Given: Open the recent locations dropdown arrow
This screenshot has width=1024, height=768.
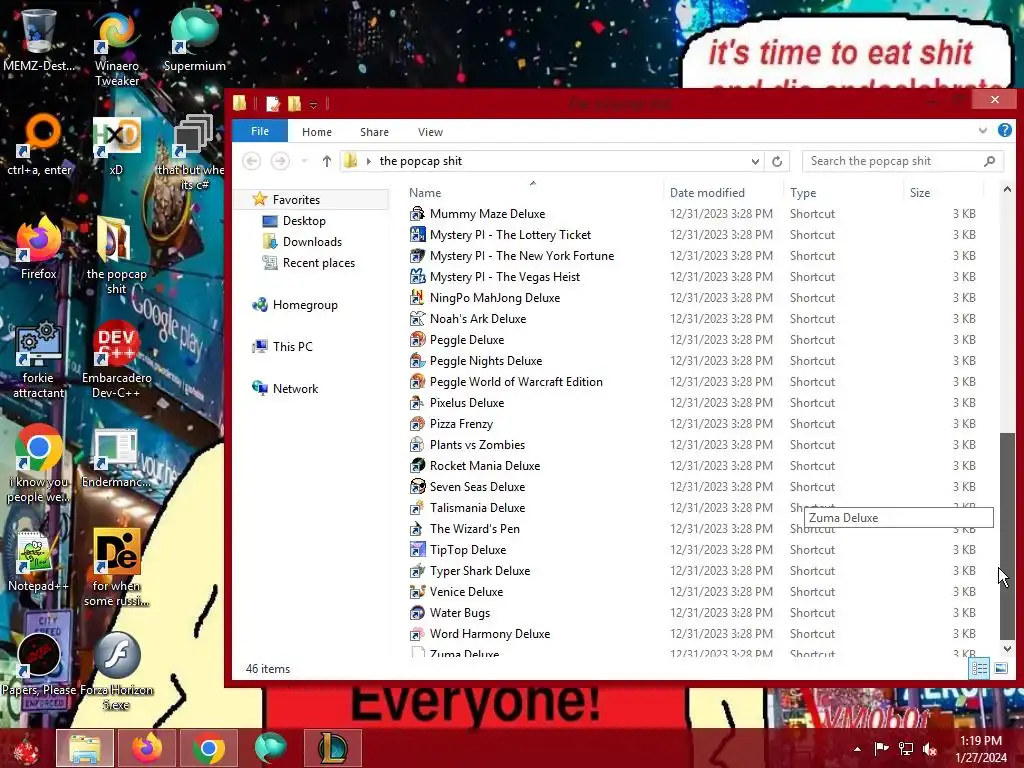Looking at the screenshot, I should (304, 161).
